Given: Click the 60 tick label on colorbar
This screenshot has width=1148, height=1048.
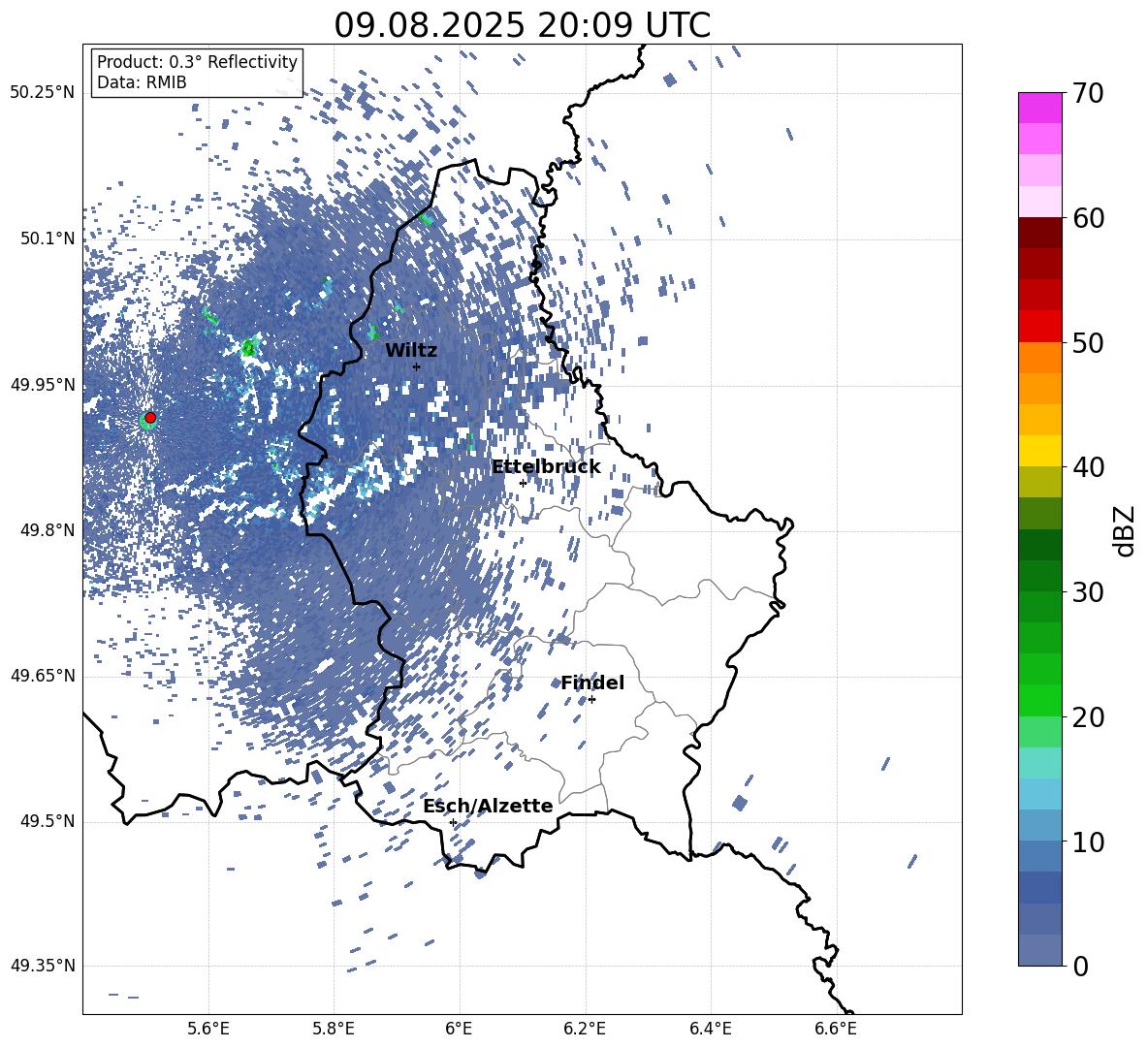Looking at the screenshot, I should 1088,218.
